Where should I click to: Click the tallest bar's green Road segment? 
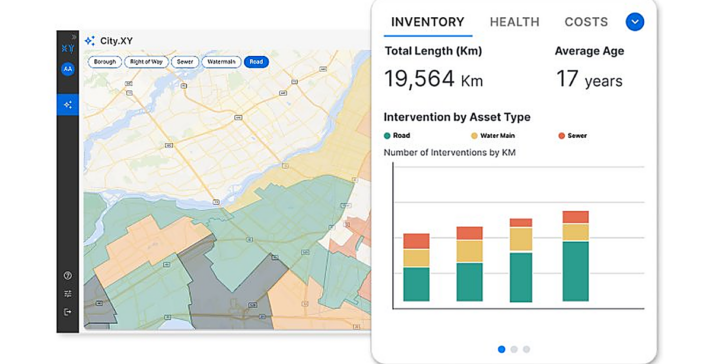575,271
